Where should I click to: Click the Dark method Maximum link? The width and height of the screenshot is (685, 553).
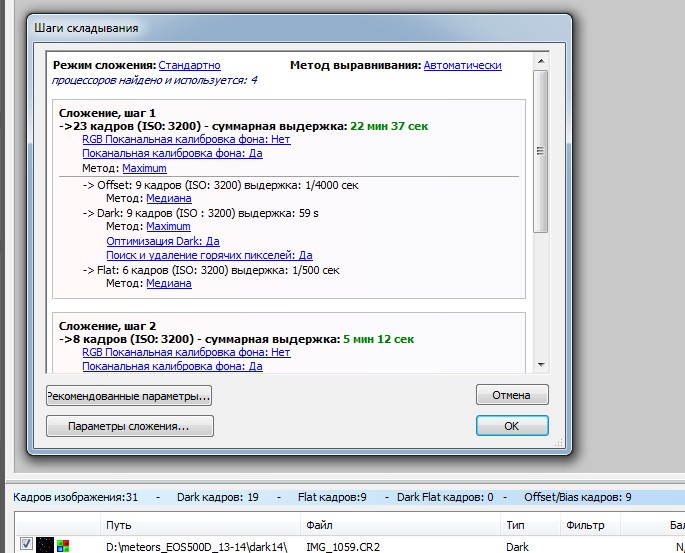click(168, 227)
